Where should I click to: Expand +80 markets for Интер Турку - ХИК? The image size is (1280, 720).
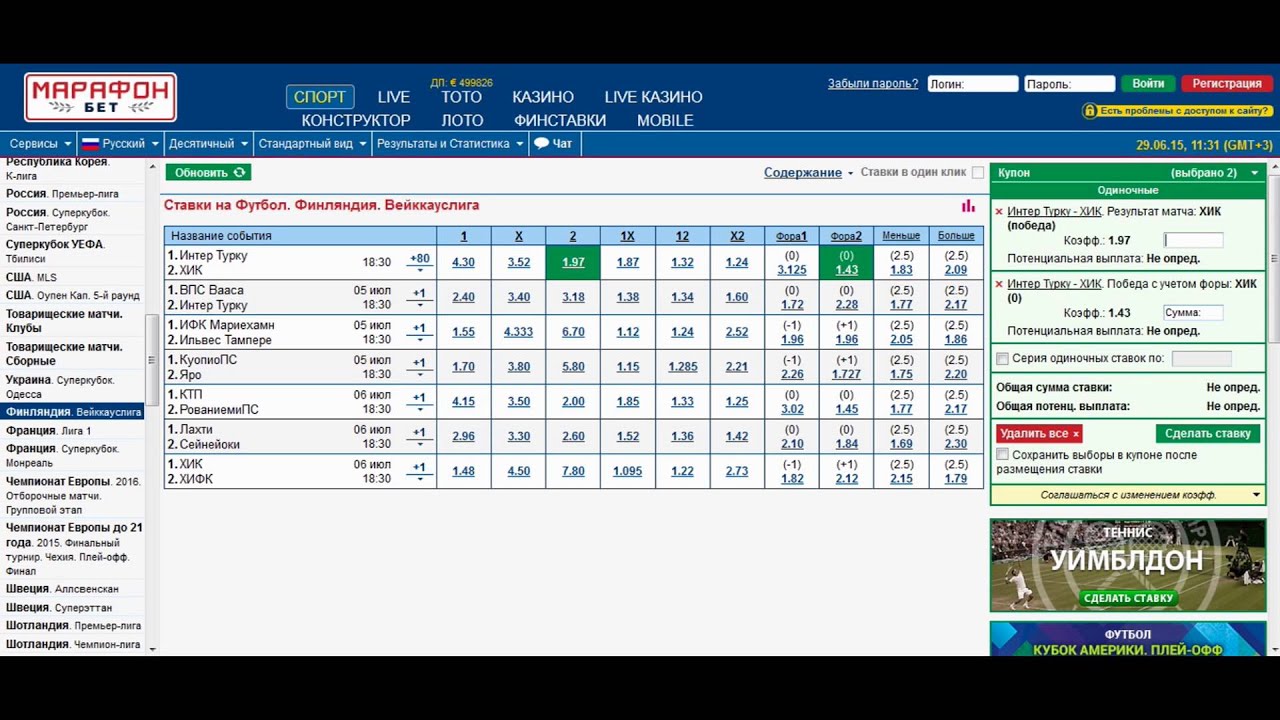click(x=420, y=262)
